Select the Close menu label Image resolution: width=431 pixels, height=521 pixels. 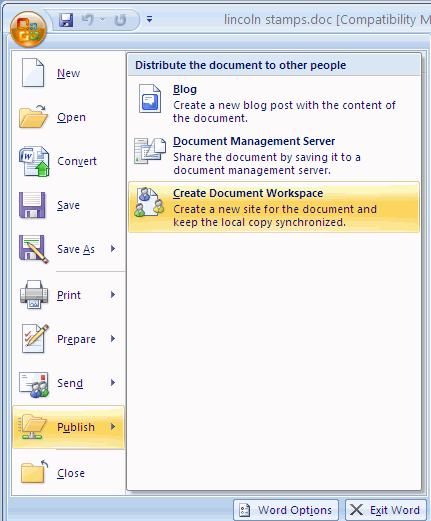point(71,473)
